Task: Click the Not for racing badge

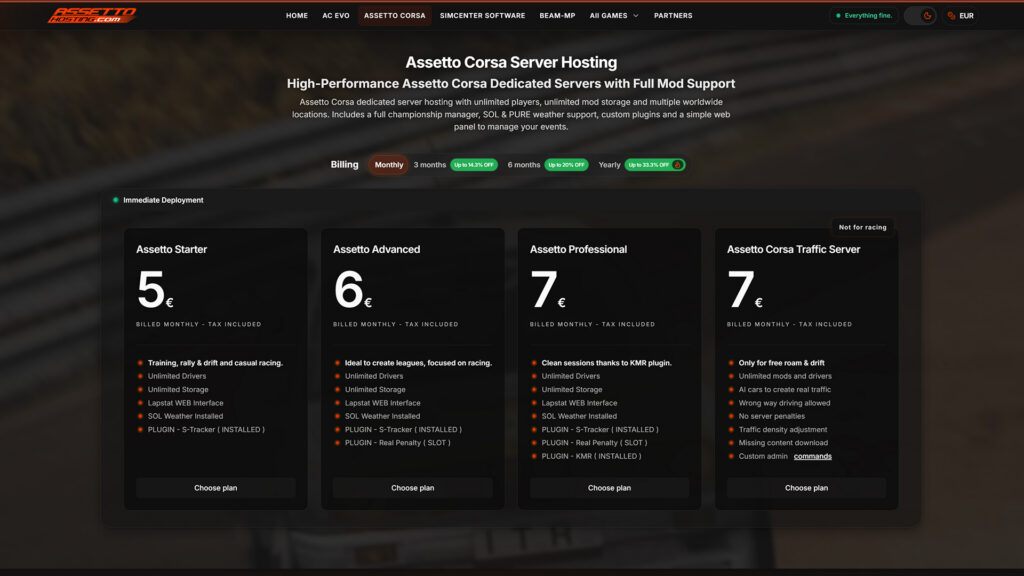Action: pyautogui.click(x=863, y=227)
